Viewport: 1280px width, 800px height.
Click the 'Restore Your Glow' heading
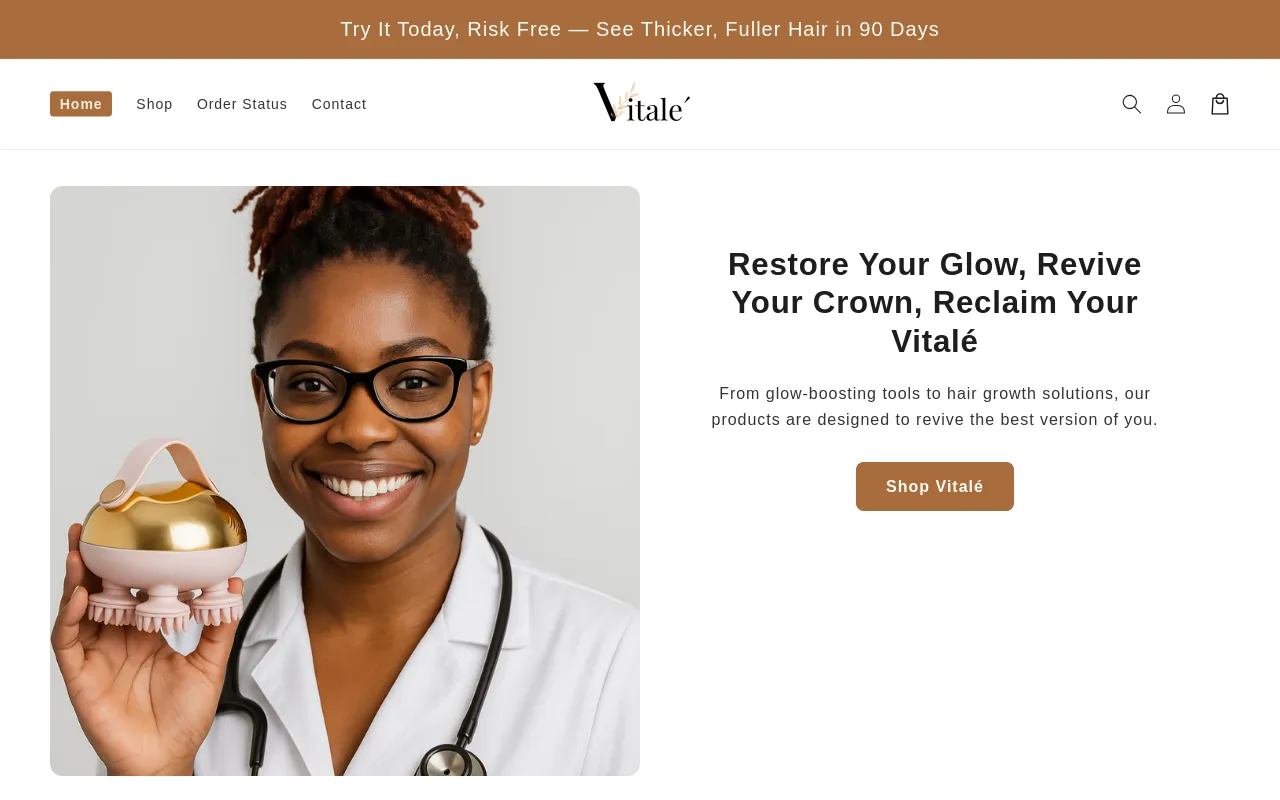(935, 303)
